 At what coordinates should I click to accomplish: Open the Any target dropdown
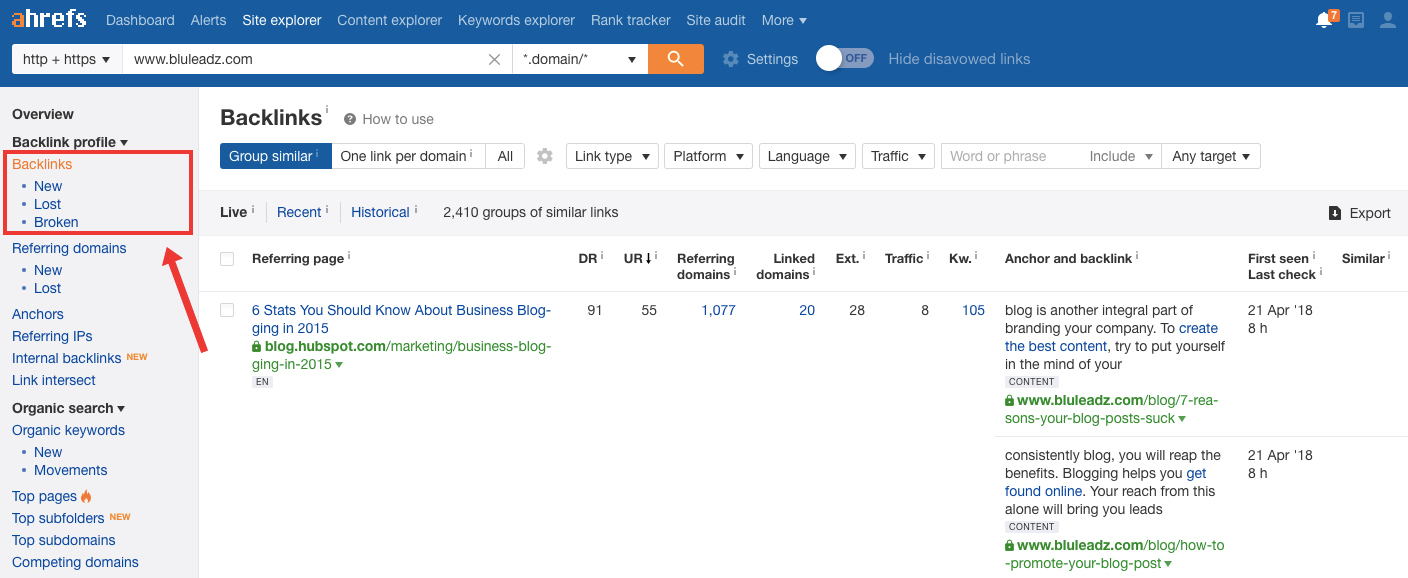tap(1211, 156)
